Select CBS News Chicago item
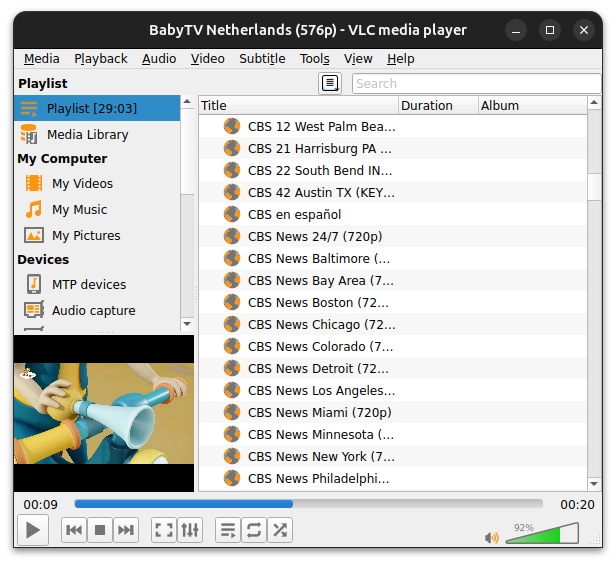This screenshot has width=616, height=564. (393, 324)
